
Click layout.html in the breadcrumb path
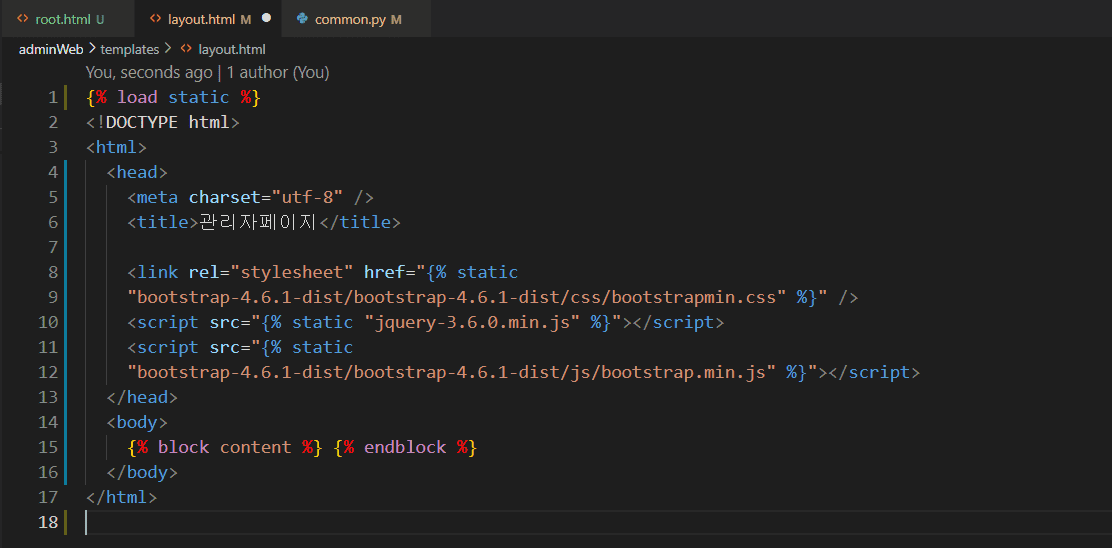(232, 49)
